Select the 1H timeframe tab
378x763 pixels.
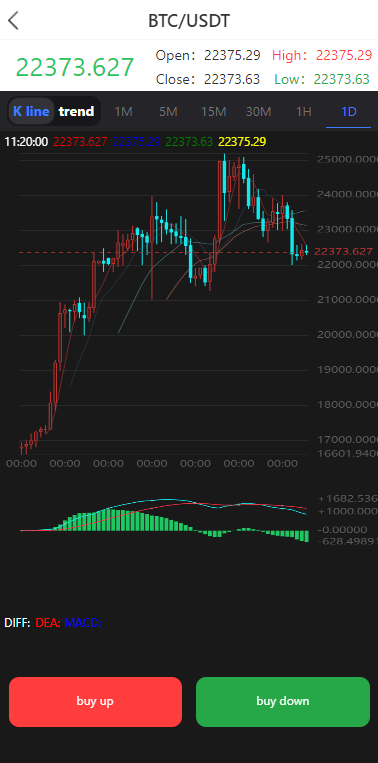tap(304, 112)
